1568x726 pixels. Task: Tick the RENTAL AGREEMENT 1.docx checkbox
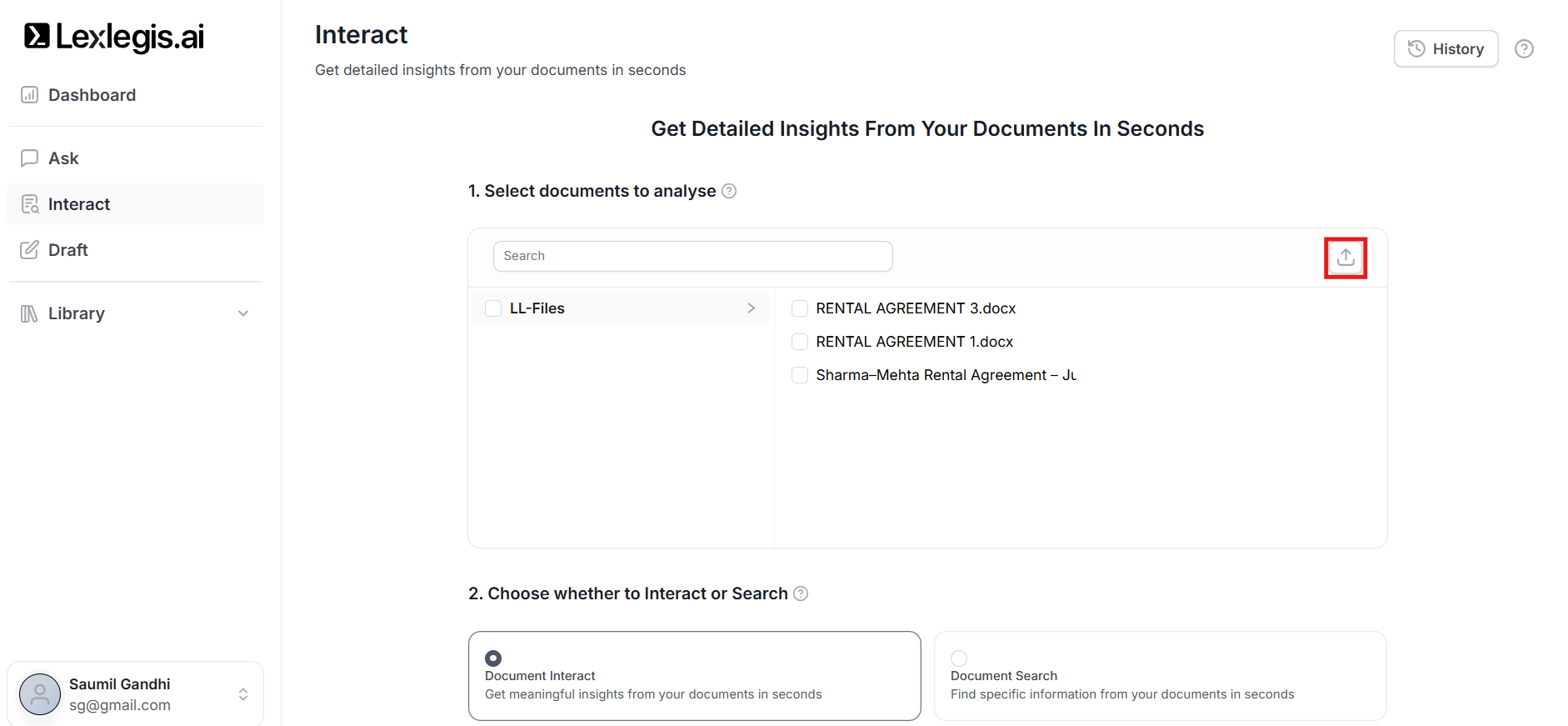[800, 342]
